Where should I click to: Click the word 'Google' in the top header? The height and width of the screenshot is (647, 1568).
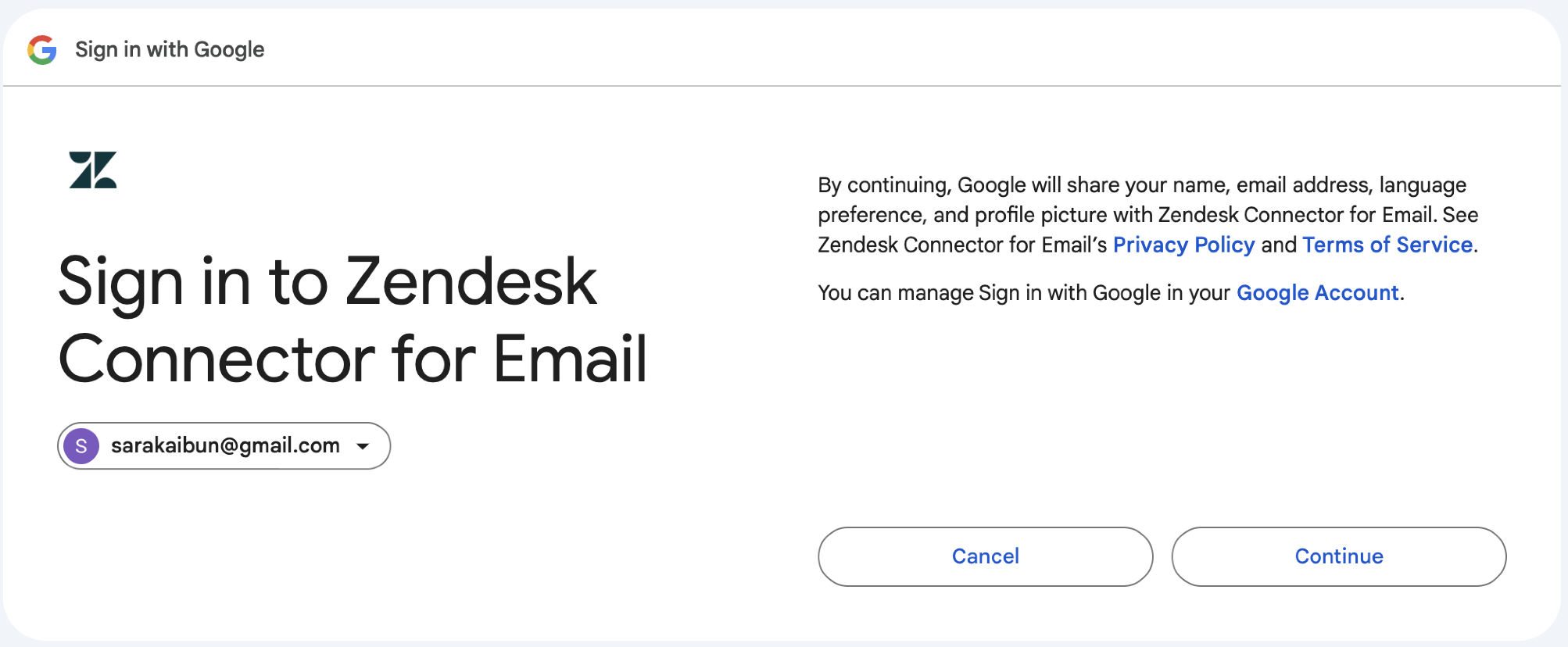click(x=229, y=49)
